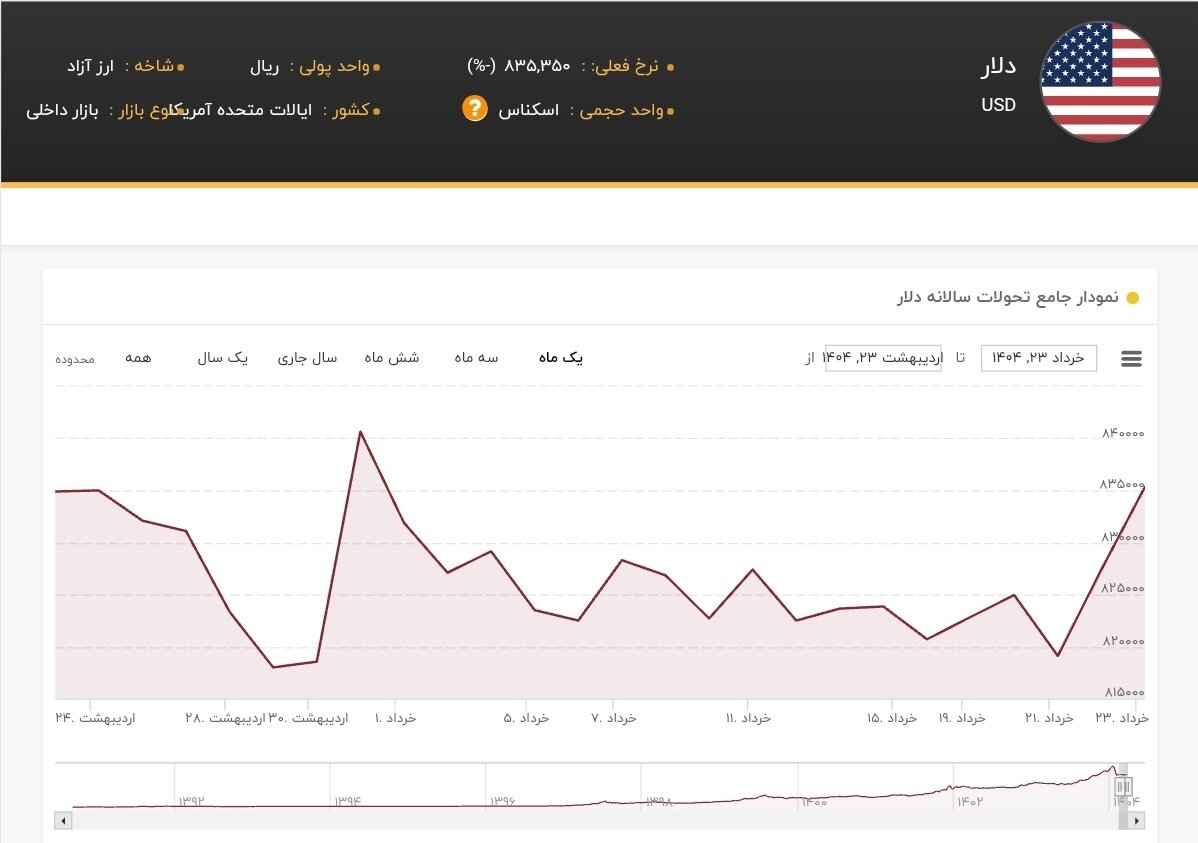Select the یک سال range
Viewport: 1198px width, 843px height.
222,357
